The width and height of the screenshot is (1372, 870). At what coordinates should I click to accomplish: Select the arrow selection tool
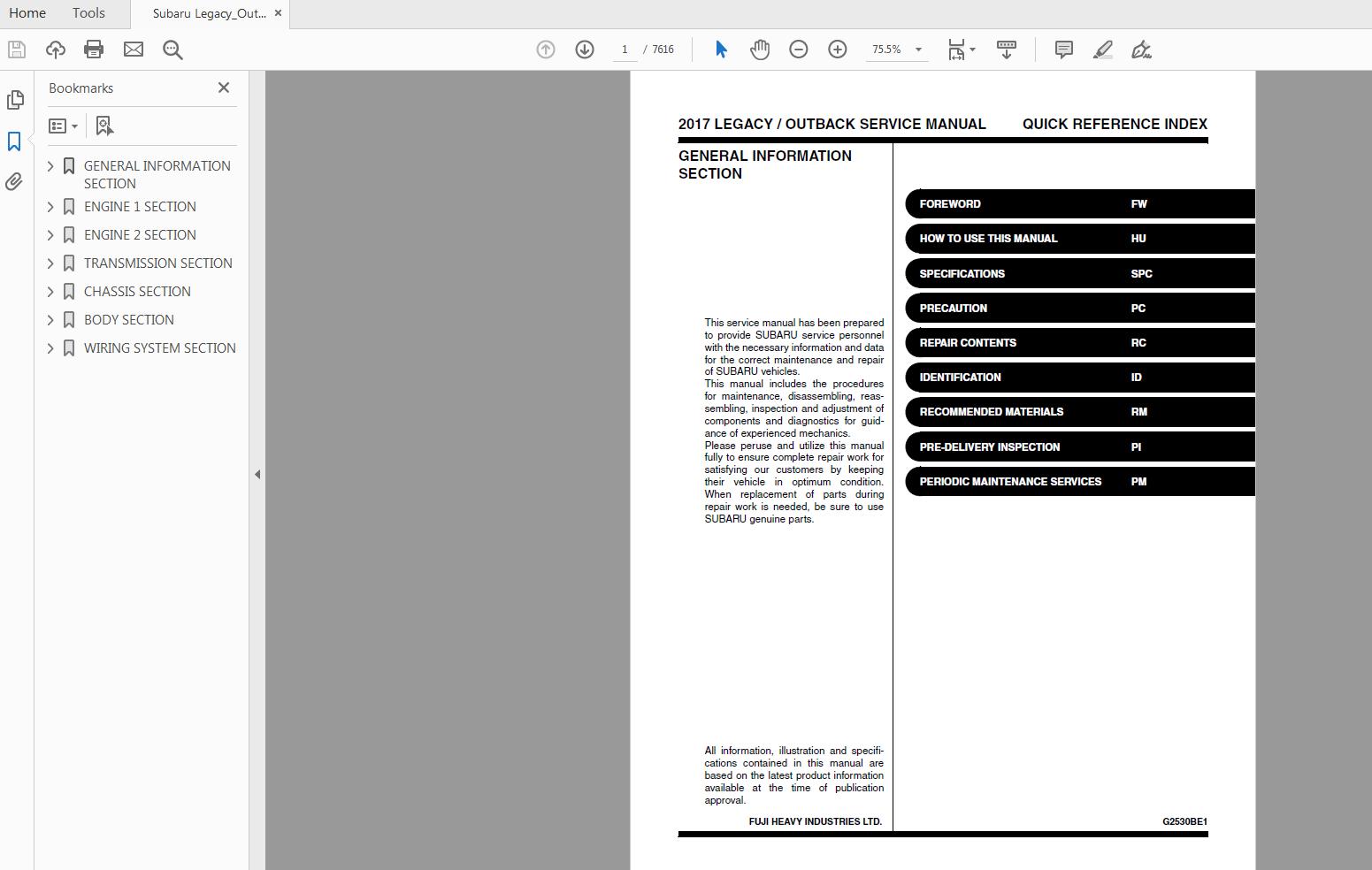pos(721,50)
